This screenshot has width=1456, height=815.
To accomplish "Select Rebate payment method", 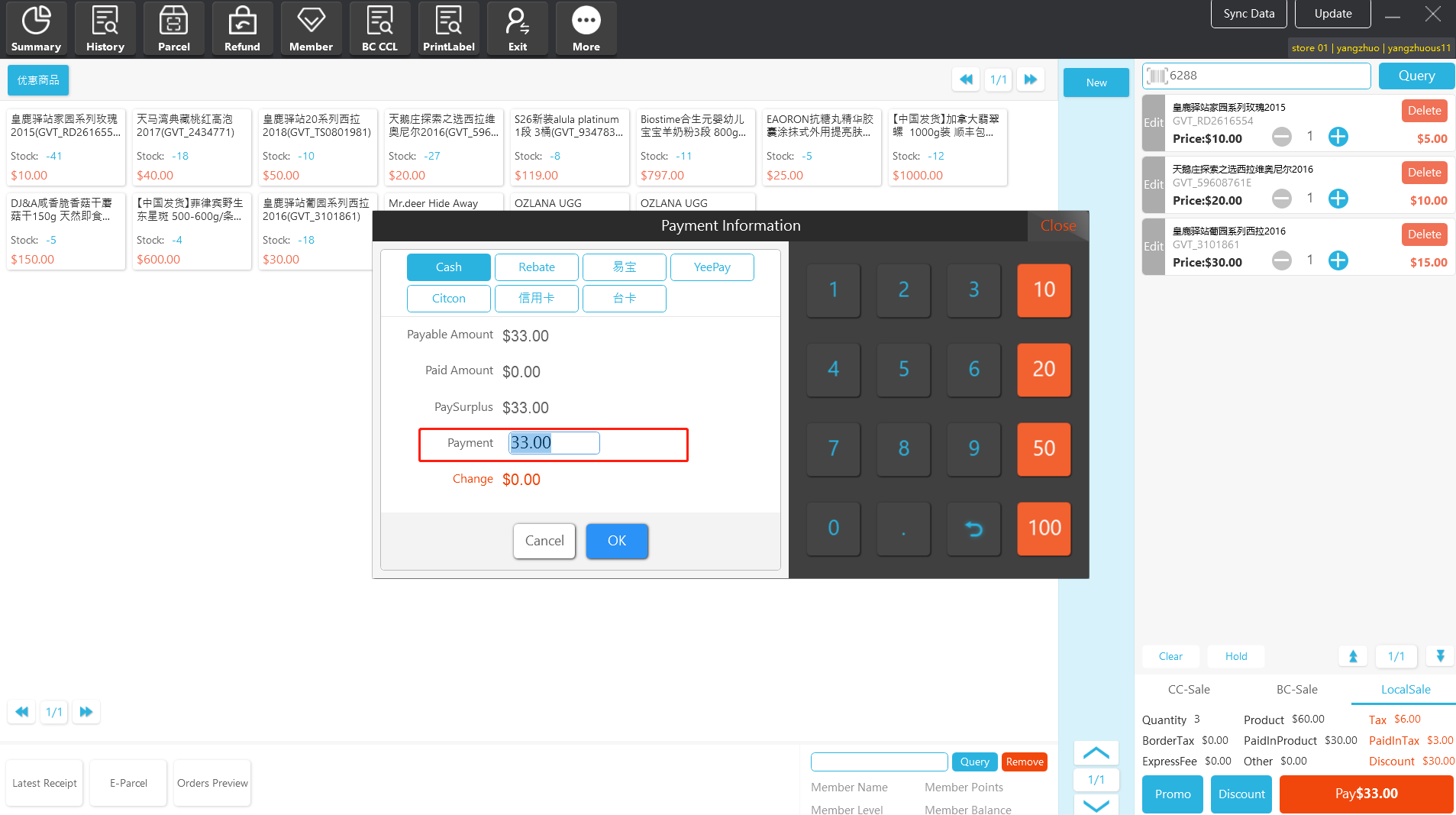I will [536, 267].
